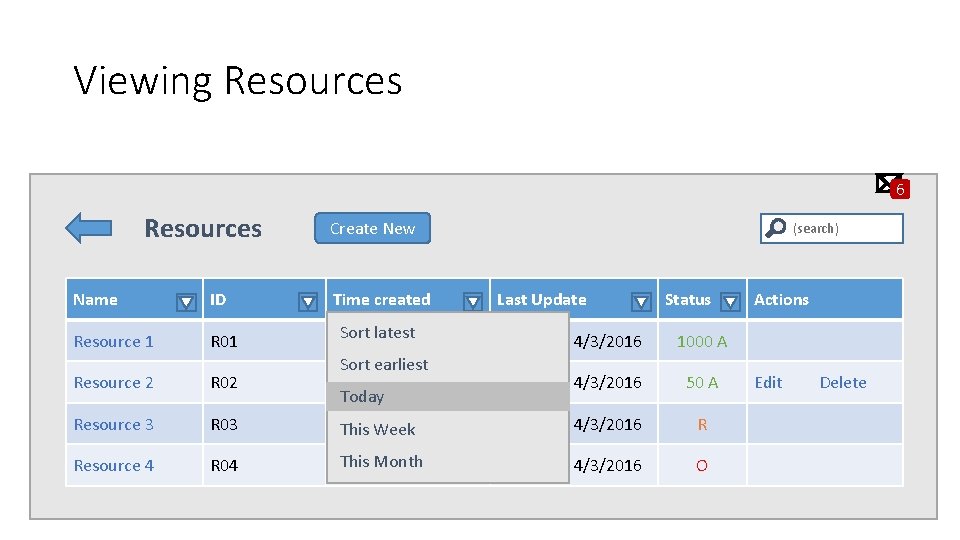Image resolution: width=960 pixels, height=540 pixels.
Task: Choose Sort latest from the menu
Action: [378, 332]
